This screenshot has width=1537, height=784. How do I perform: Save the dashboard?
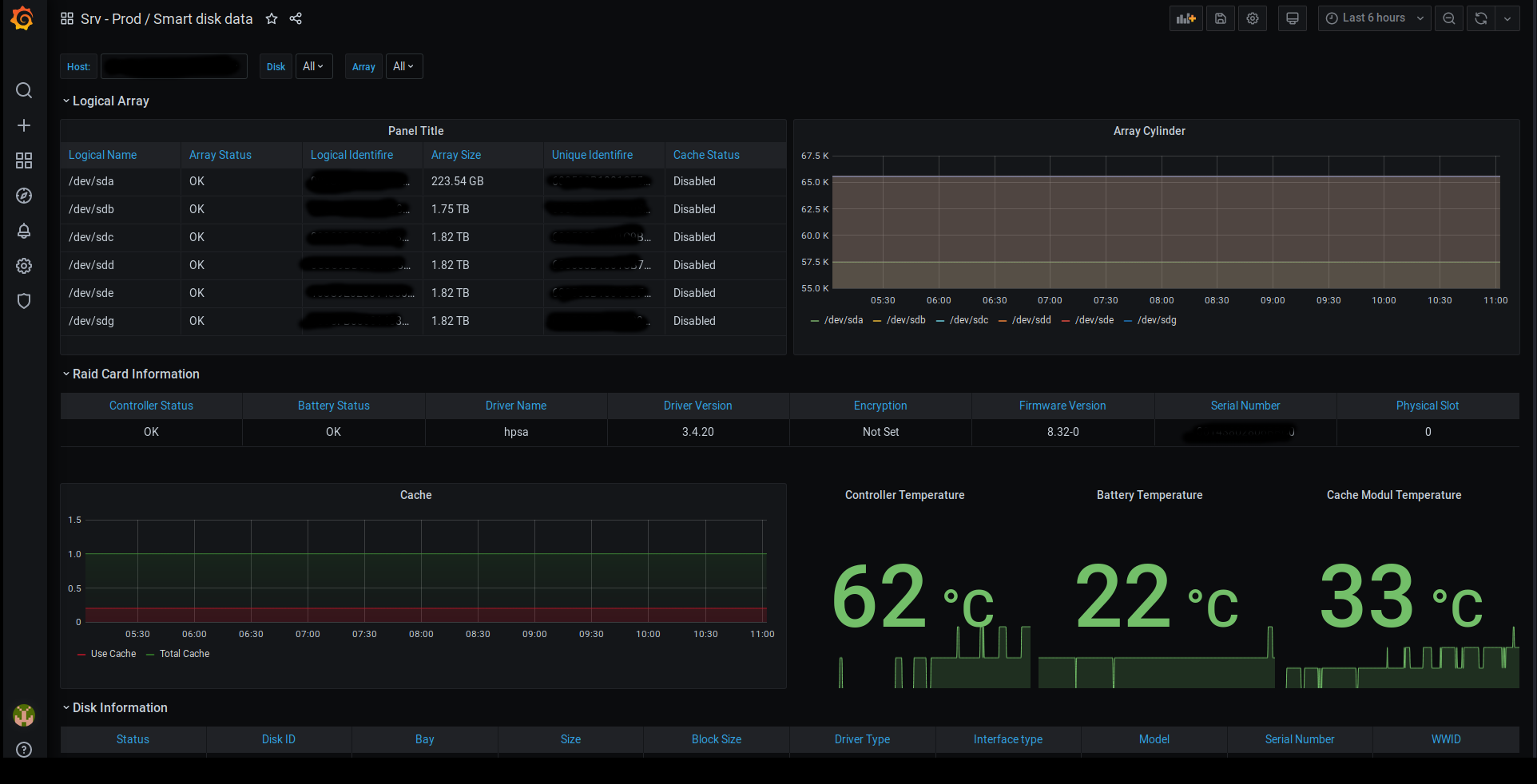1221,18
